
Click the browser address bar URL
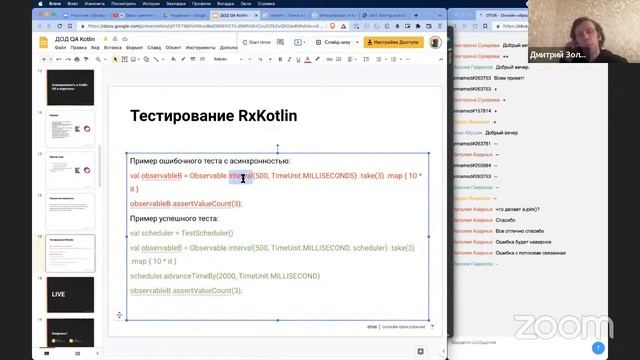tap(205, 26)
